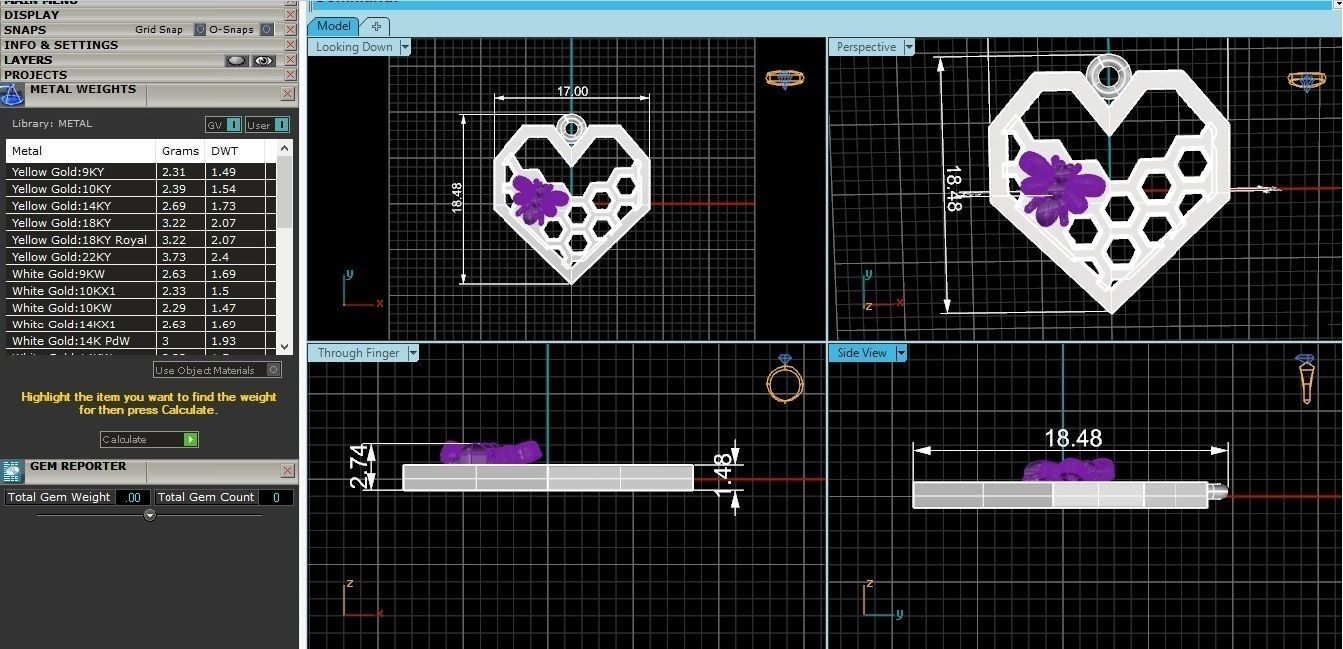Click the DWT column header

[236, 151]
